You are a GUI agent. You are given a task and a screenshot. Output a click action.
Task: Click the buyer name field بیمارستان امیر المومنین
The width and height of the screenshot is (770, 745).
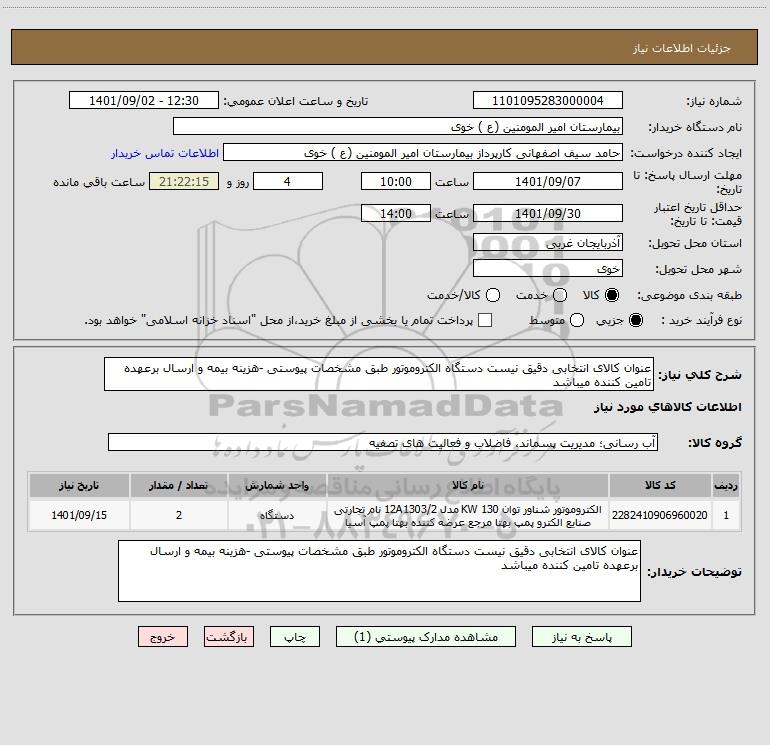click(x=398, y=126)
